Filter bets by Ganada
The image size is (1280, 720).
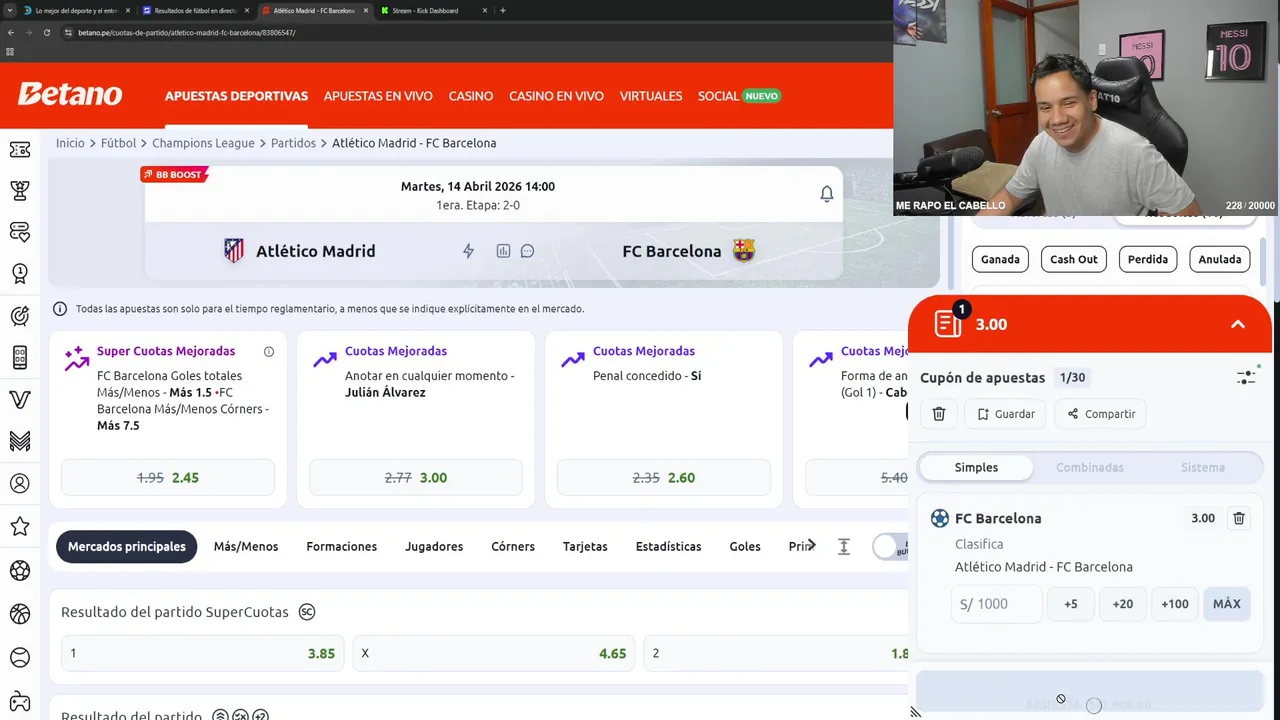[x=1000, y=259]
